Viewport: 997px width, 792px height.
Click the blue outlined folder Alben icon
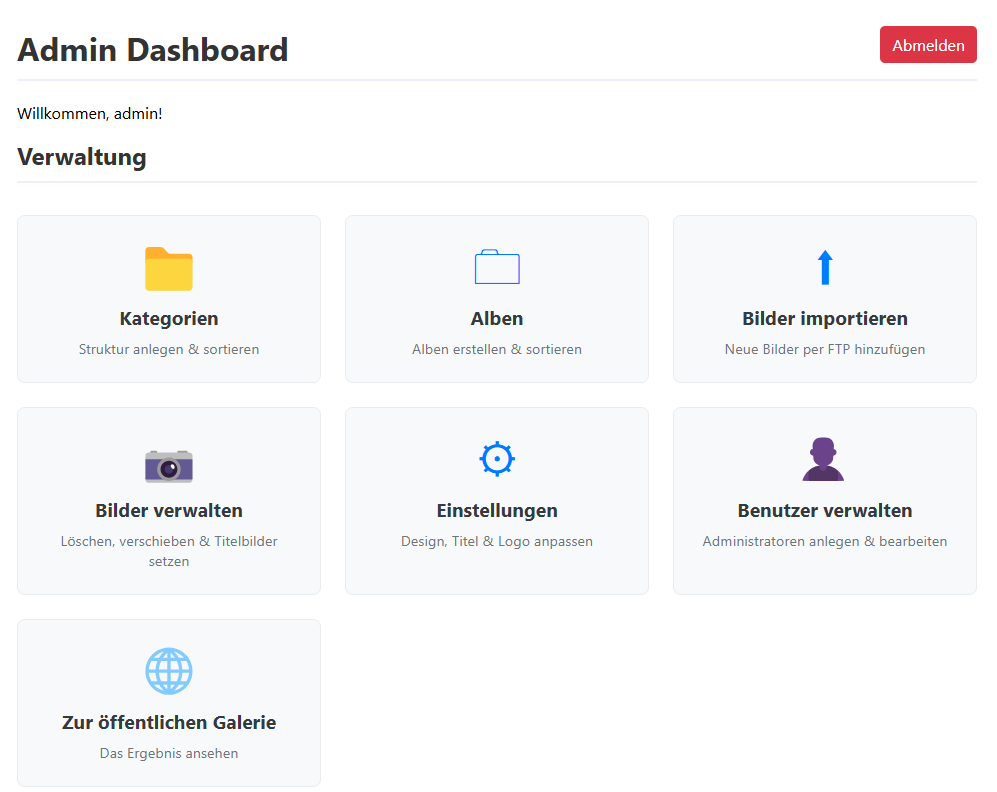(497, 268)
